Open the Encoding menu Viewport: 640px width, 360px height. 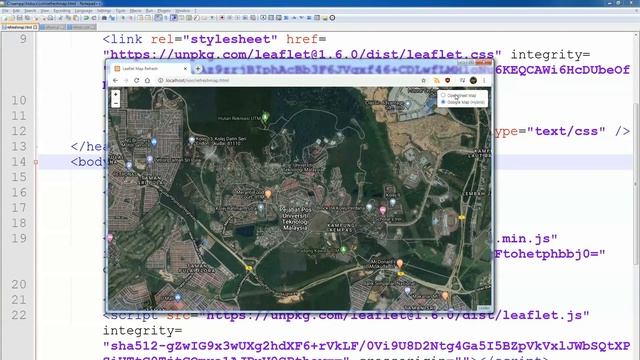[x=62, y=11]
